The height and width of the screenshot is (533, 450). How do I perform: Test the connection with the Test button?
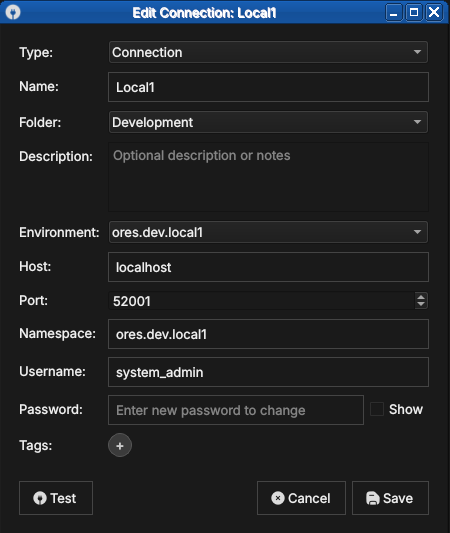coord(56,498)
